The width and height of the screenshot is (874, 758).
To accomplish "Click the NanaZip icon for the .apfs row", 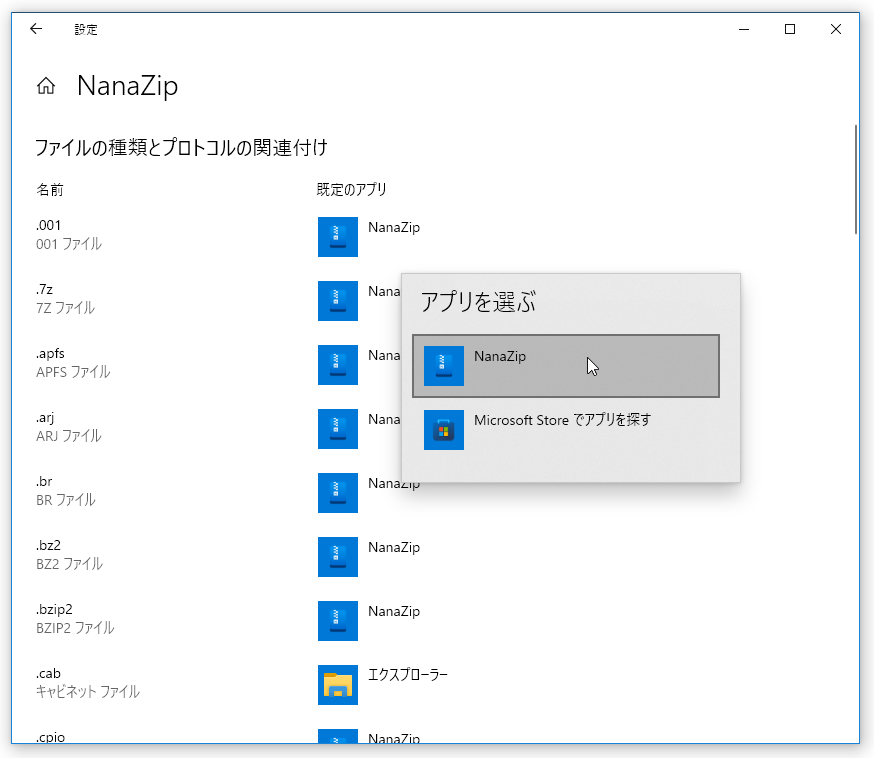I will (x=338, y=365).
